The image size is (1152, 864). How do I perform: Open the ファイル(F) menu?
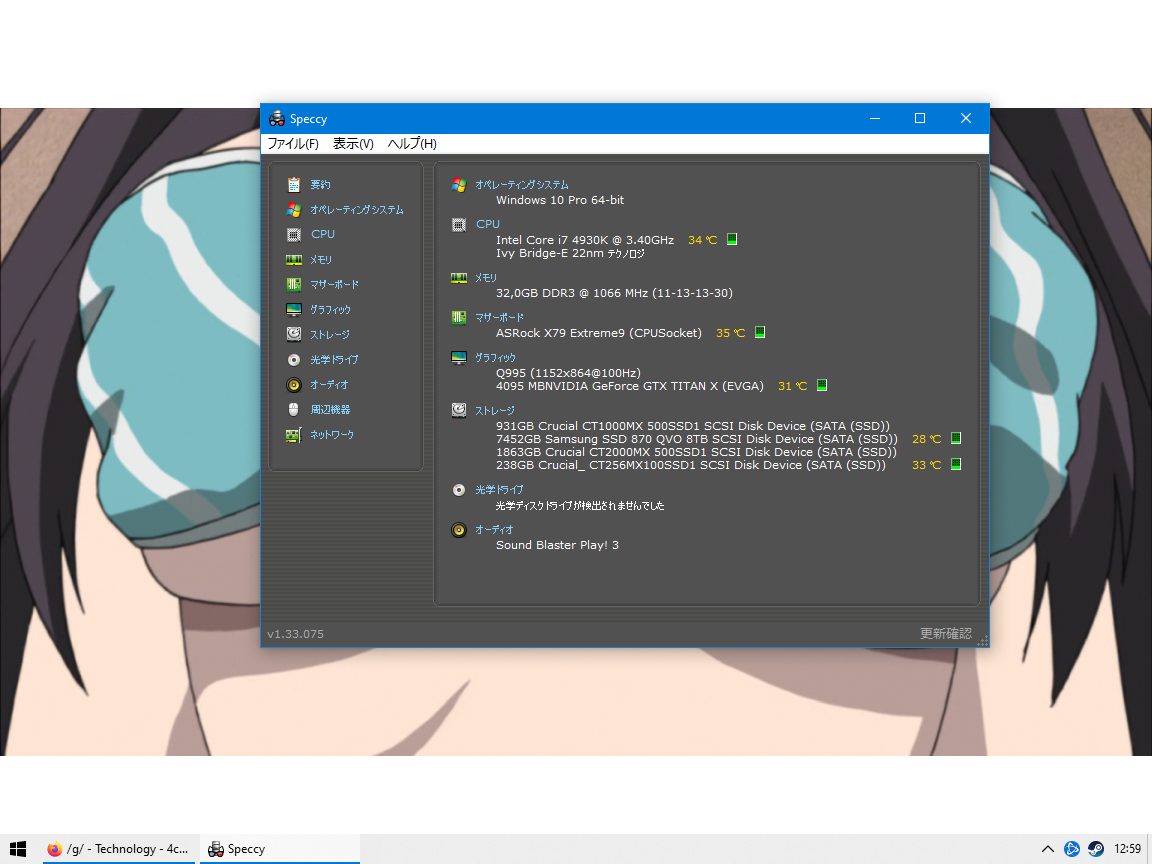293,143
